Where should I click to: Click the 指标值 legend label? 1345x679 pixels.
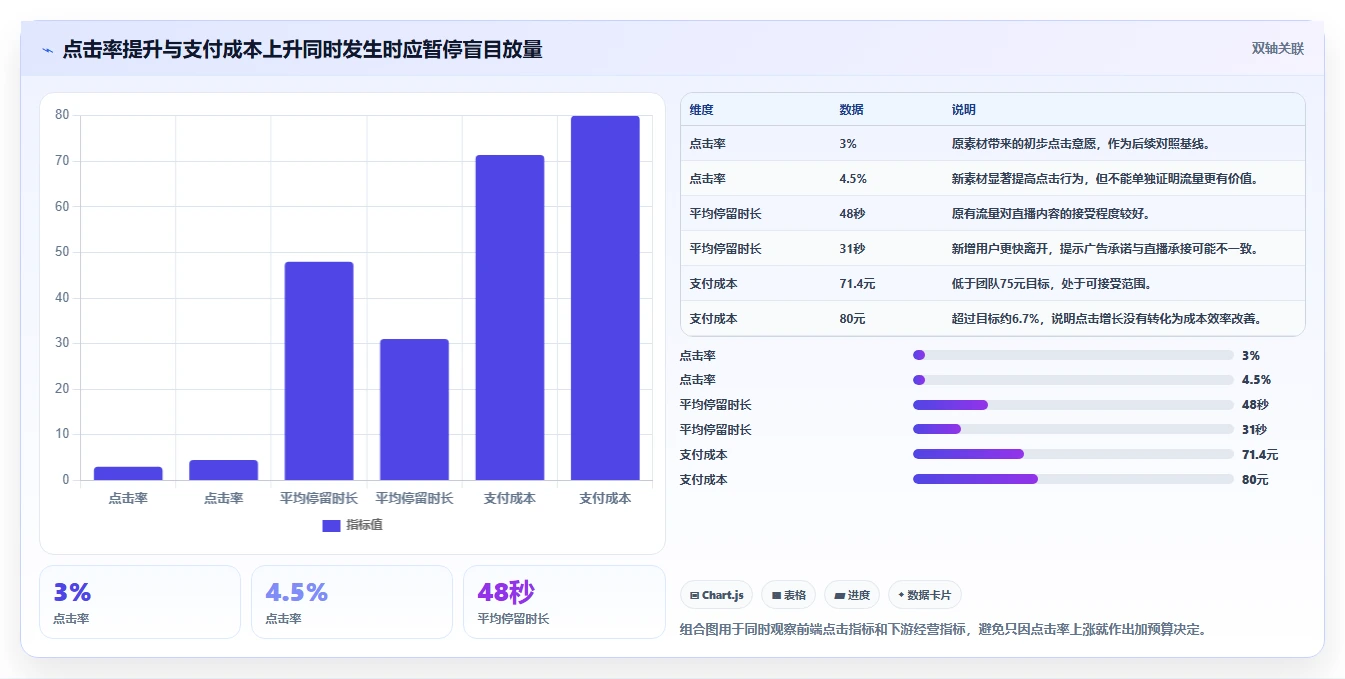point(364,525)
